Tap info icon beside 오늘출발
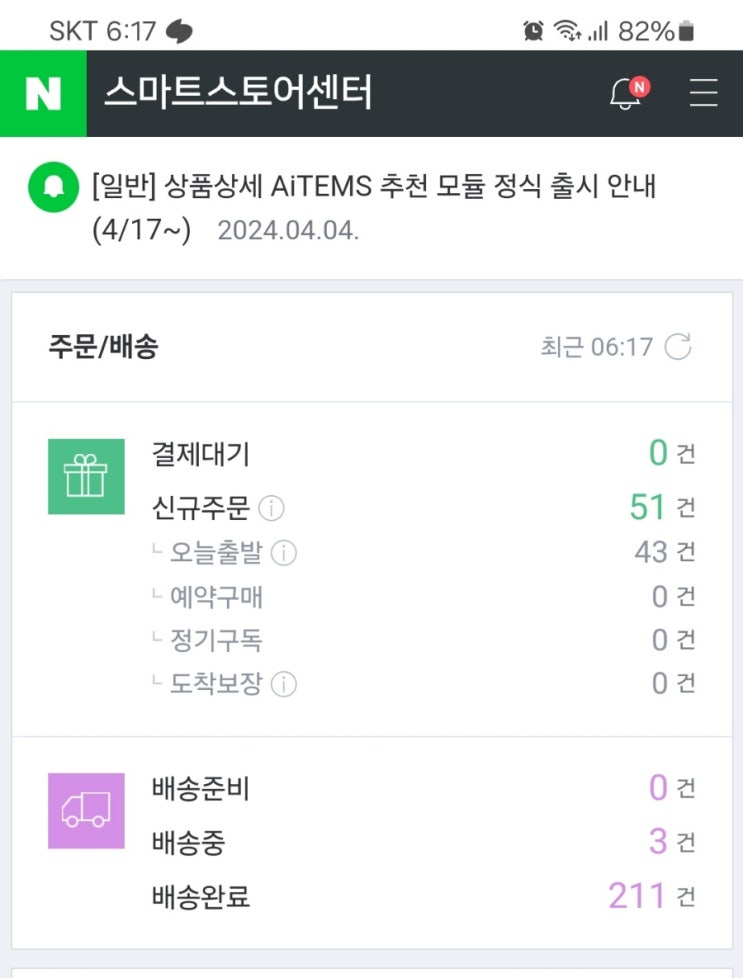Image resolution: width=743 pixels, height=978 pixels. (284, 553)
